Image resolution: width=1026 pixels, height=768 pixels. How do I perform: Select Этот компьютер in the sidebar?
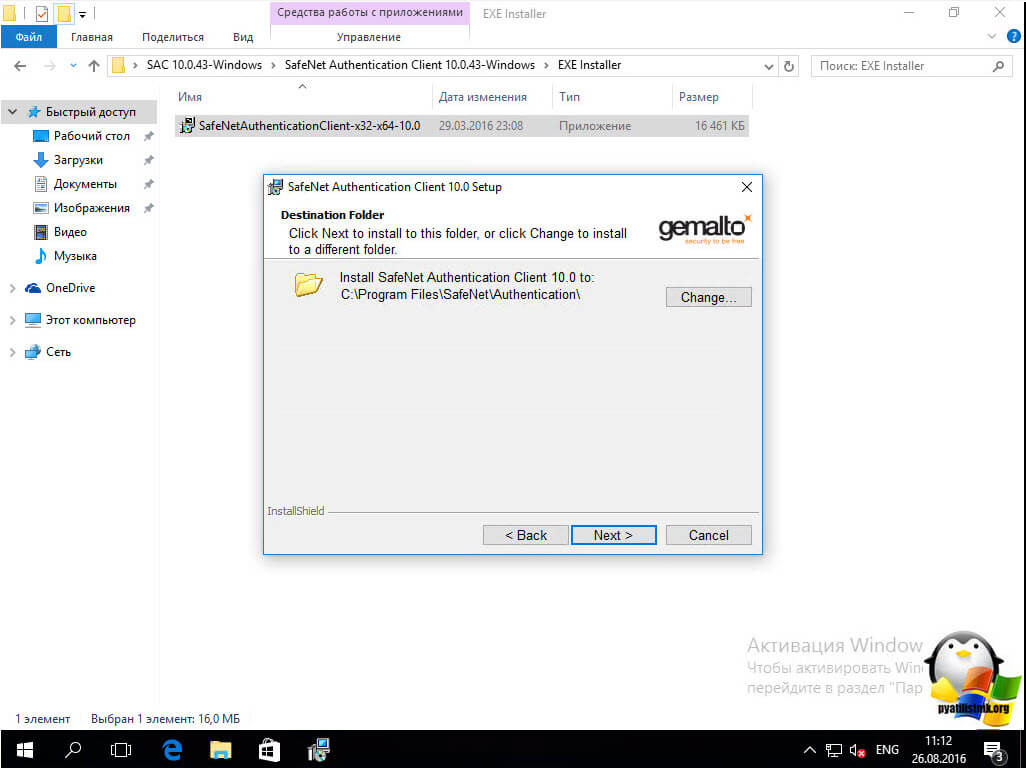point(90,320)
